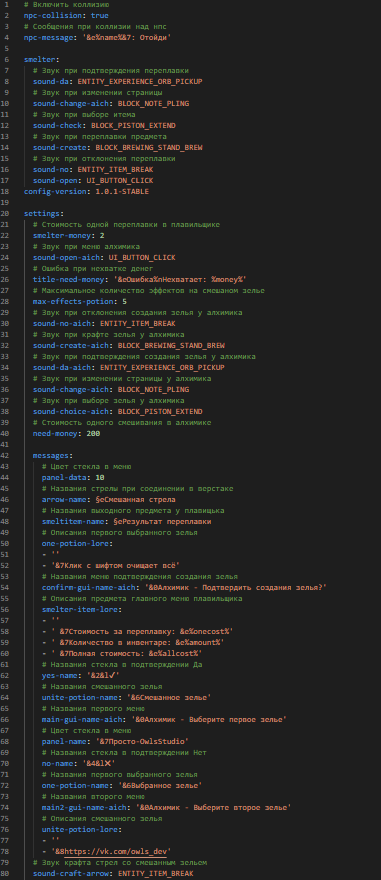Screen dimensions: 381x880
Task: Click the npc-collision key
Action: (x=53, y=16)
